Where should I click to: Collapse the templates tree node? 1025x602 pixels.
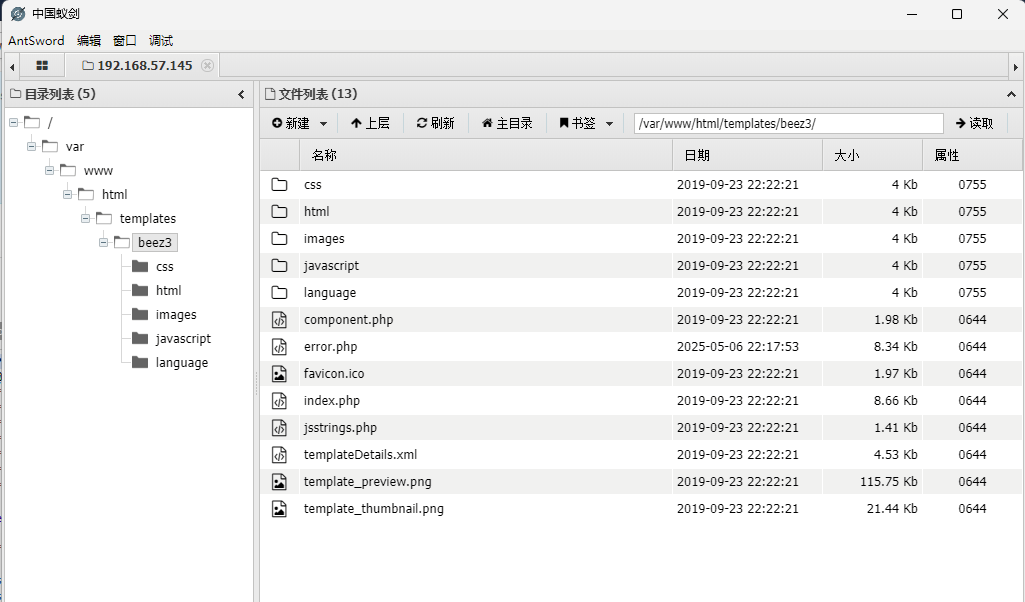[x=86, y=218]
